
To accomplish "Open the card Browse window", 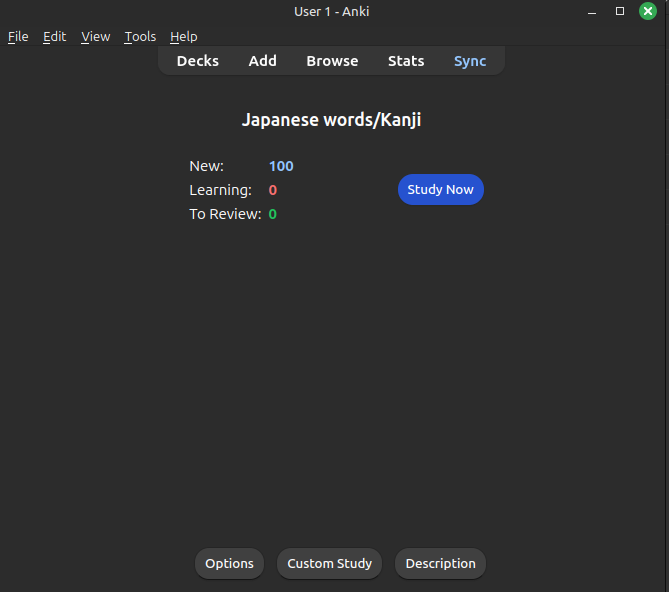I will pyautogui.click(x=332, y=61).
